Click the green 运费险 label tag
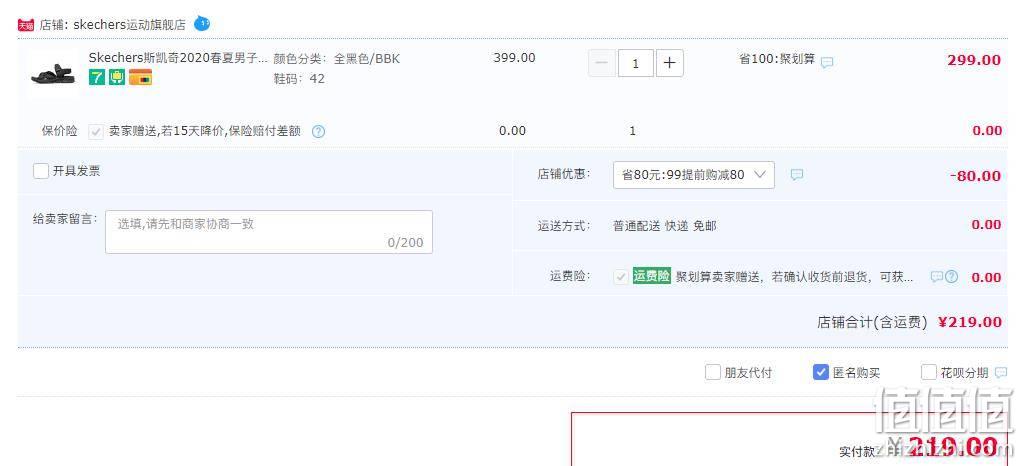 coord(651,276)
